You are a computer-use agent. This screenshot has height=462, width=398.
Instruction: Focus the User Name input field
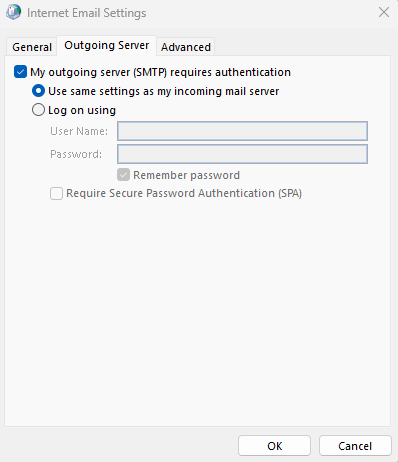242,131
